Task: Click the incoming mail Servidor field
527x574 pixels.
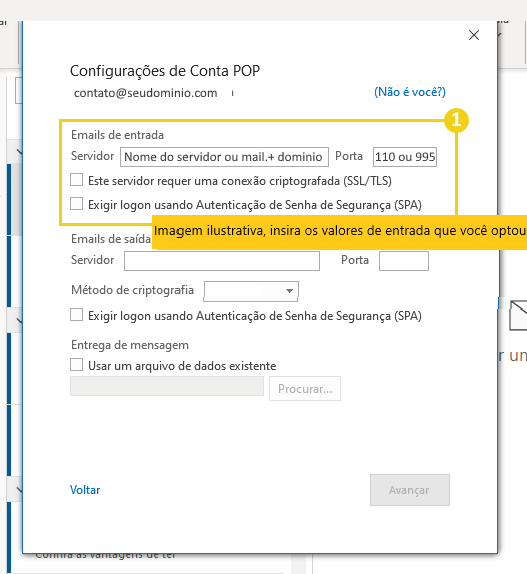Action: [224, 157]
